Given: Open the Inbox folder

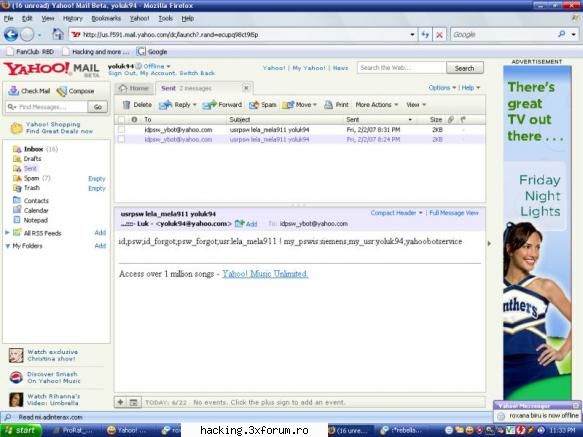Looking at the screenshot, I should pyautogui.click(x=33, y=149).
